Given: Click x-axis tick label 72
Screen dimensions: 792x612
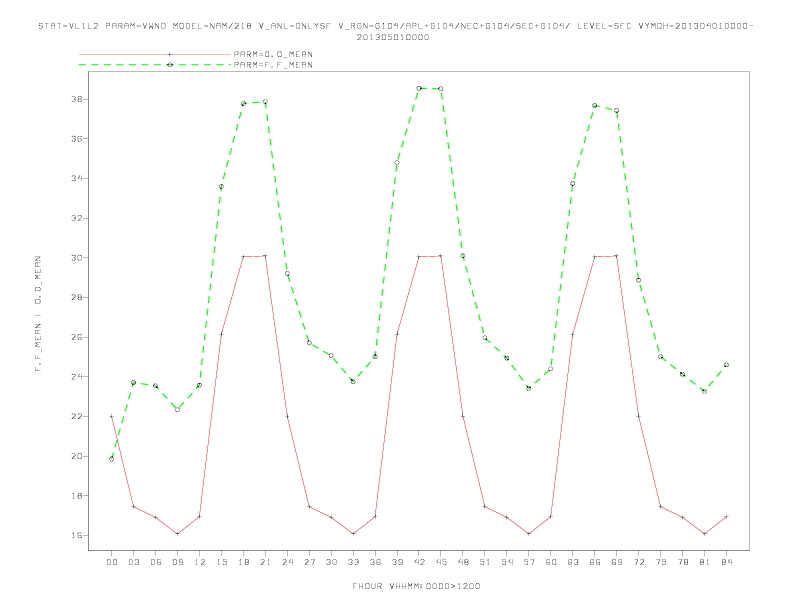Looking at the screenshot, I should coord(638,562).
